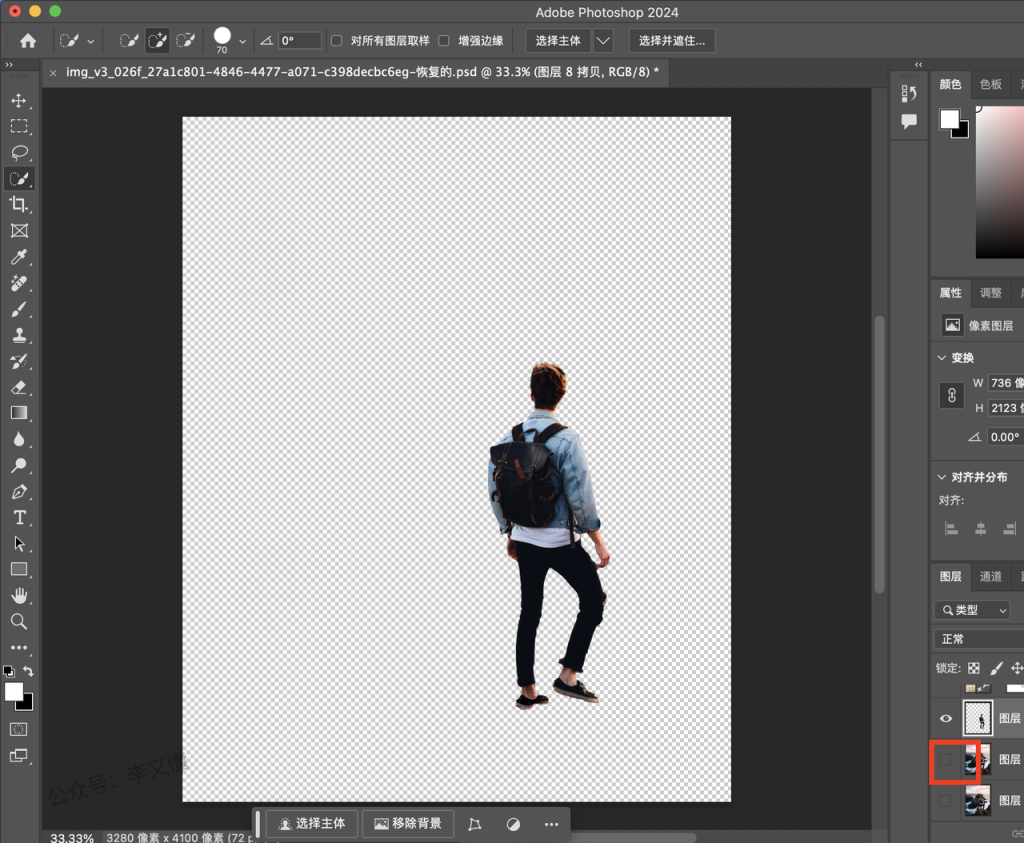Show the bottom layer in Layers panel

pyautogui.click(x=945, y=801)
